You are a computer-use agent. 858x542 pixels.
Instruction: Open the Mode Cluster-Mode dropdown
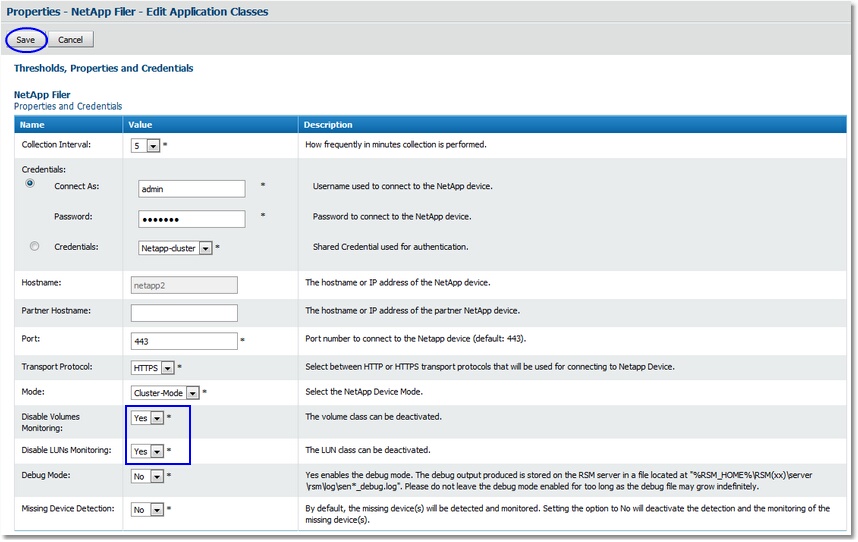pyautogui.click(x=165, y=393)
